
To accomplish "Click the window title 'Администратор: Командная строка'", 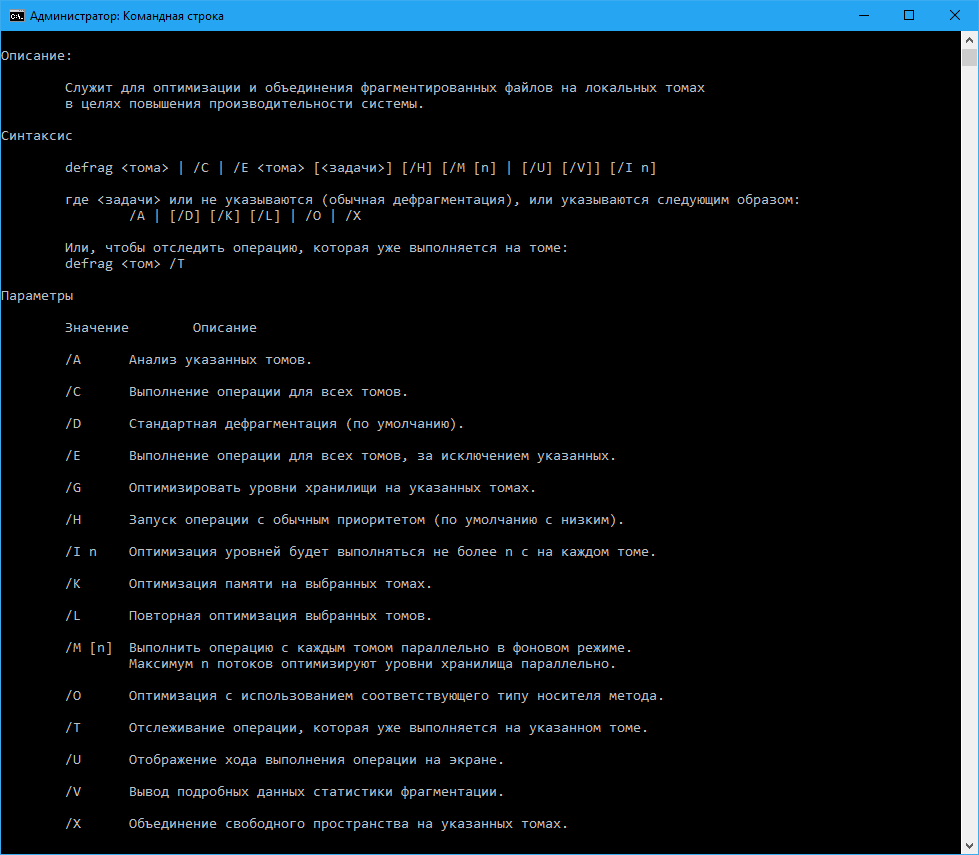I will [126, 16].
